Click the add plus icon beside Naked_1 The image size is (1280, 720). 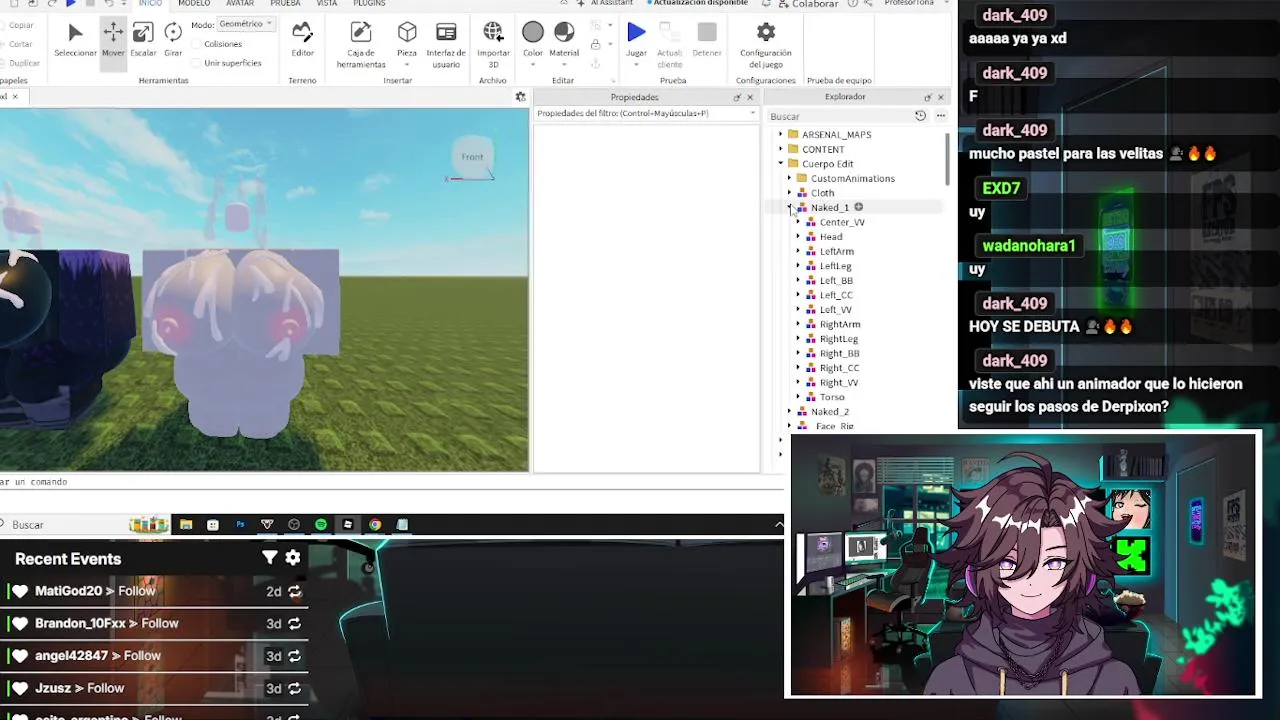[858, 207]
